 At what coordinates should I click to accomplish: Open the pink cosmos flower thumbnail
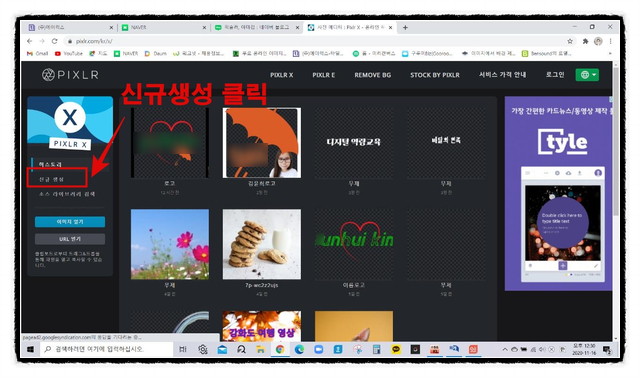tap(170, 244)
